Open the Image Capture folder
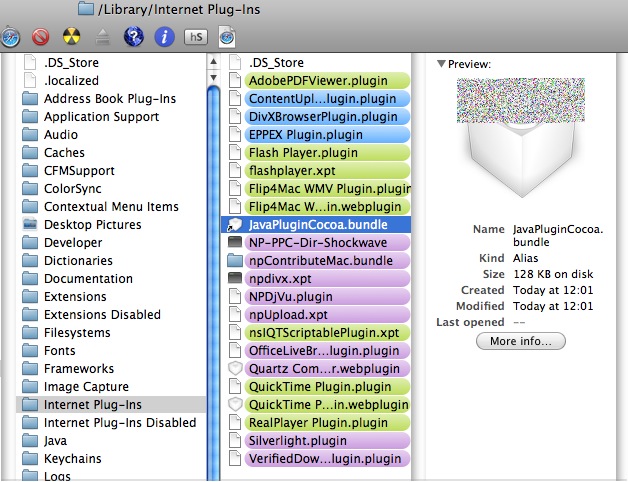 [111, 387]
